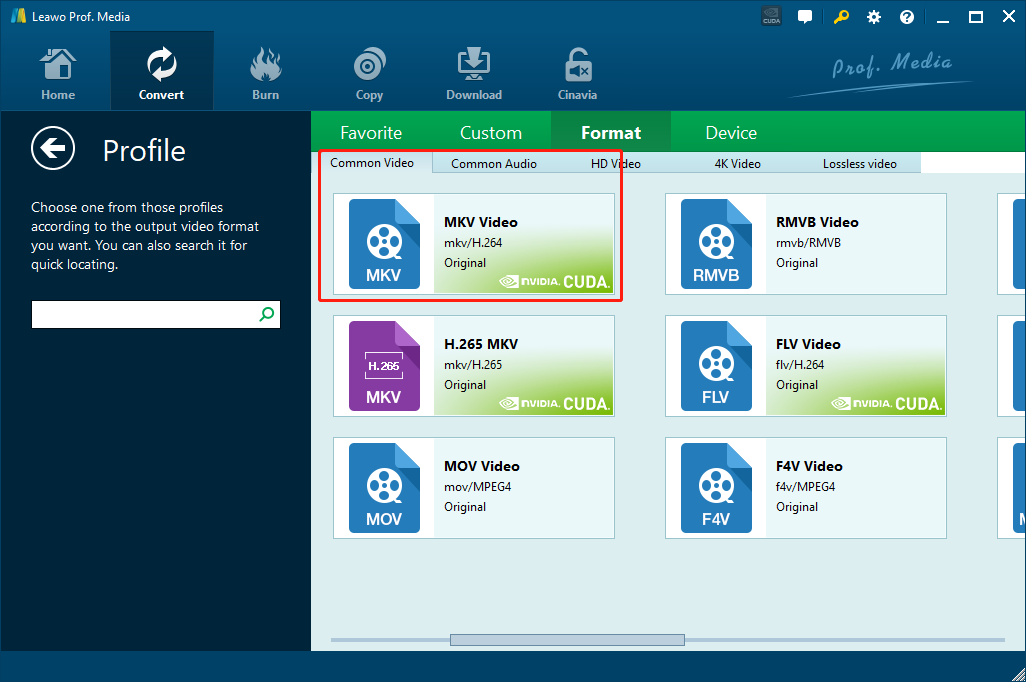Viewport: 1026px width, 682px height.
Task: Choose the H.265 MKV profile
Action: 474,366
